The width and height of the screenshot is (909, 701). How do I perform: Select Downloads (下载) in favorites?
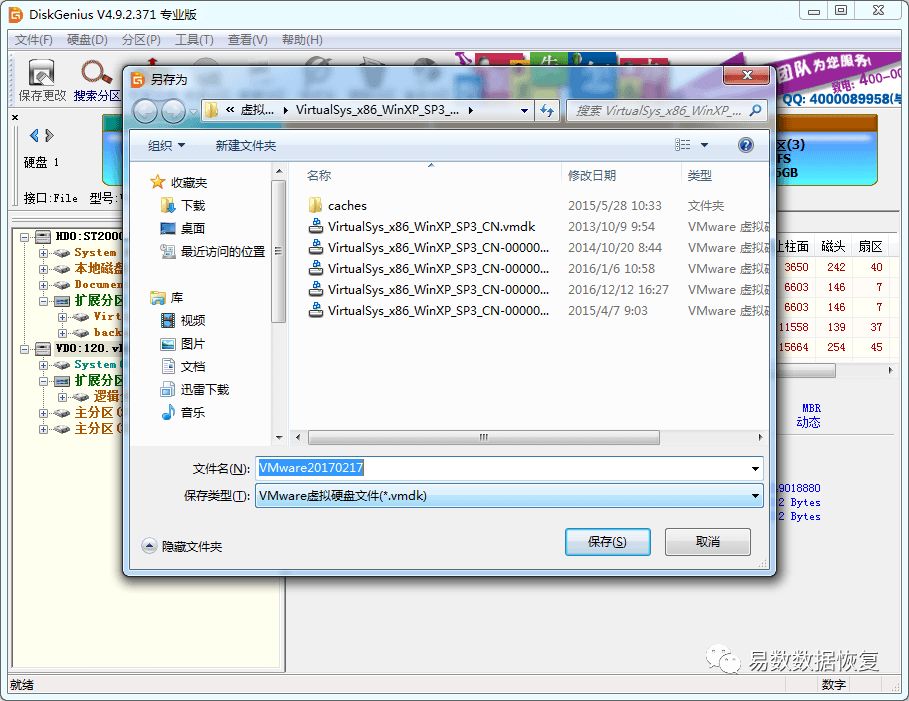(x=182, y=205)
